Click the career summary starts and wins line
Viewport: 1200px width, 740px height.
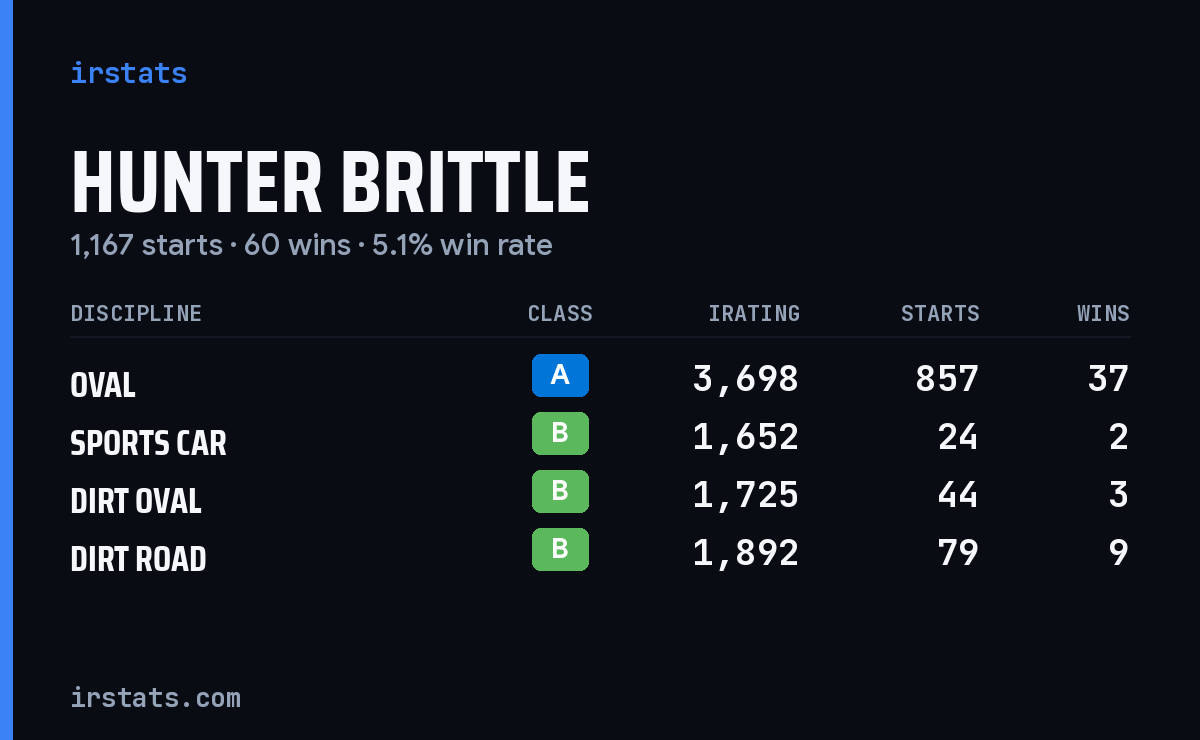(x=311, y=245)
